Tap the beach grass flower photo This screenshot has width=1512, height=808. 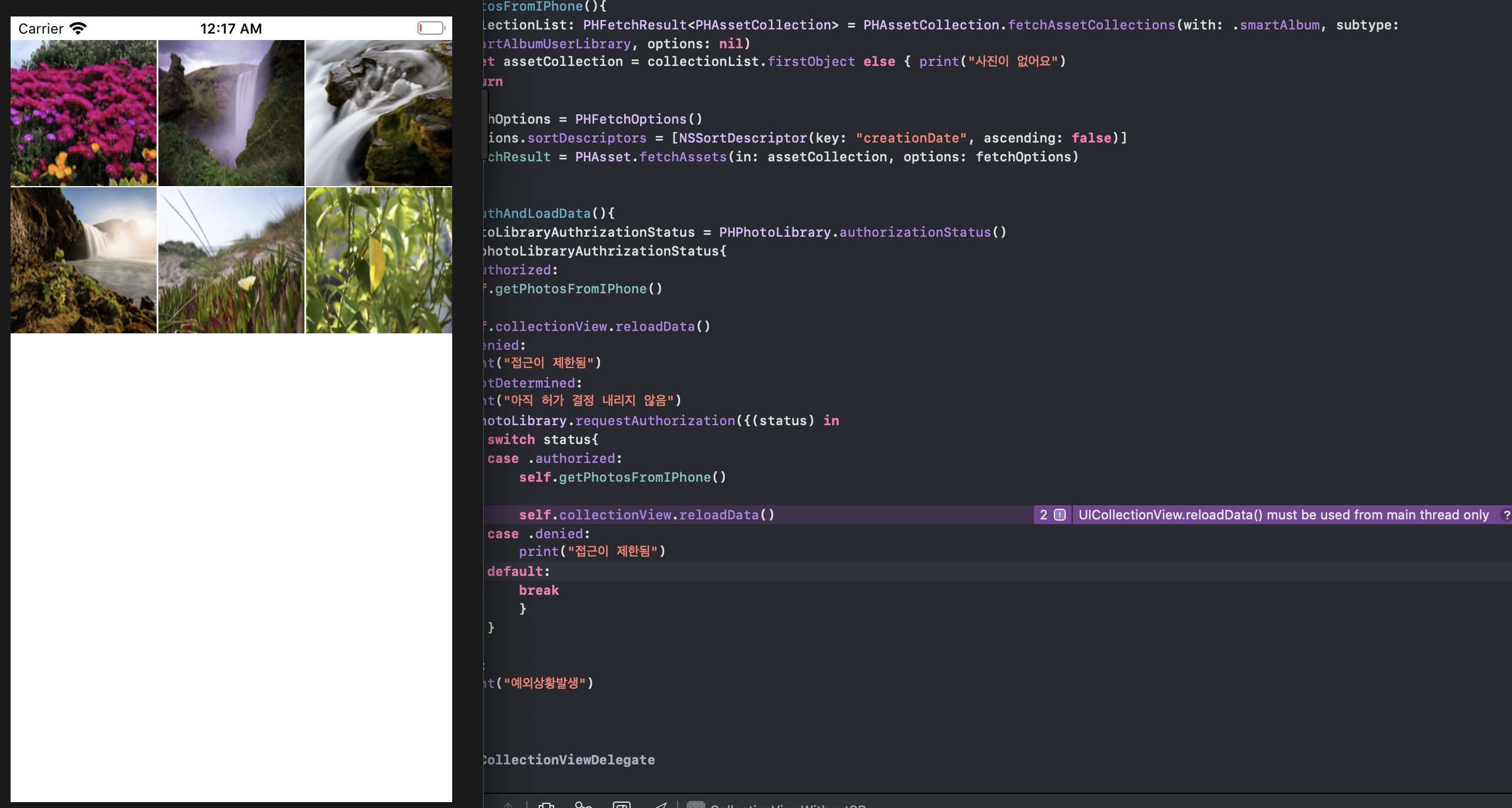pos(231,260)
